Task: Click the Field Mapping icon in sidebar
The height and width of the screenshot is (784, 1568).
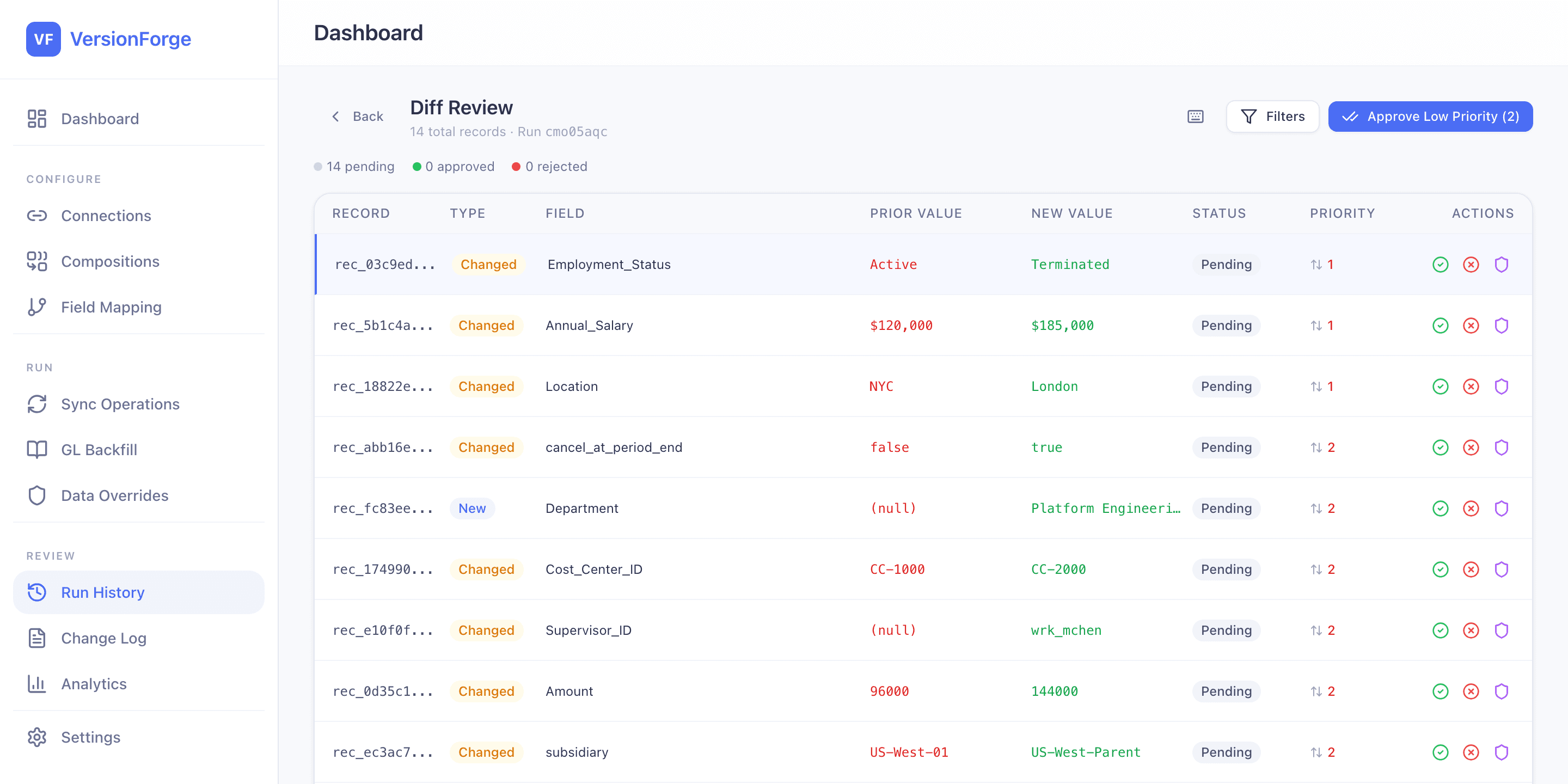Action: 37,307
